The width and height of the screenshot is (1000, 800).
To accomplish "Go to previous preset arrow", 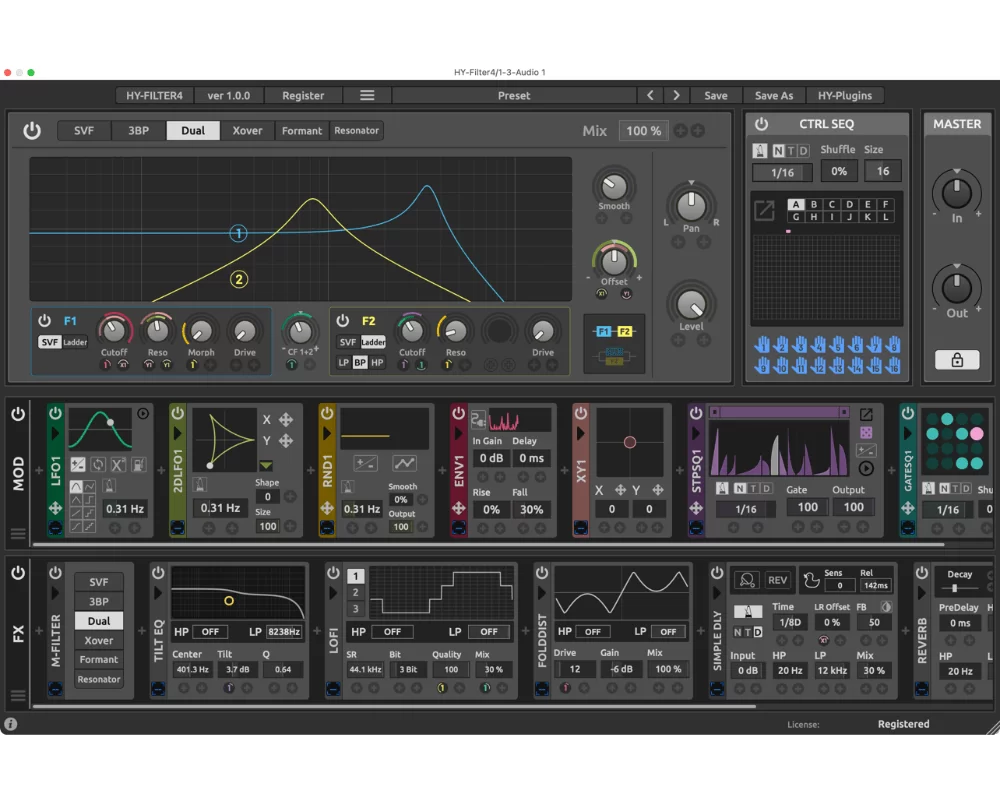I will [x=650, y=95].
